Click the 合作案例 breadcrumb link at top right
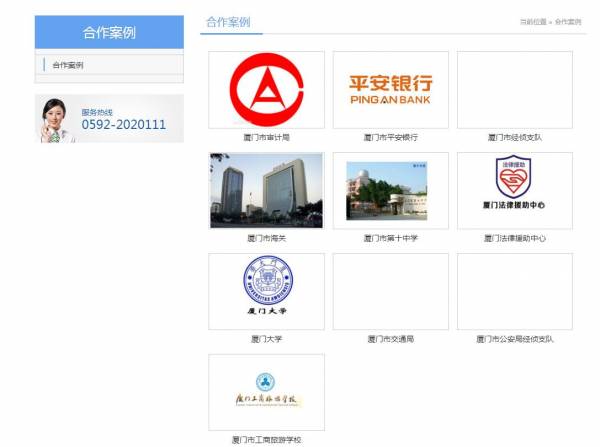 coord(568,22)
